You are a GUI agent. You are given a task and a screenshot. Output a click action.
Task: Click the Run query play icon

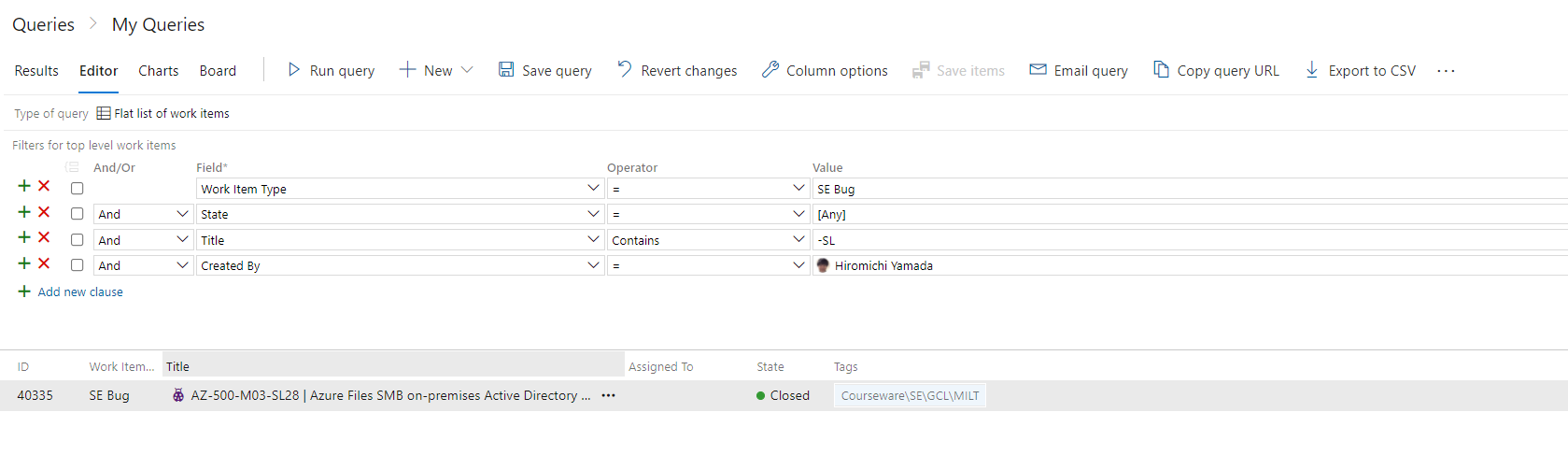tap(294, 70)
